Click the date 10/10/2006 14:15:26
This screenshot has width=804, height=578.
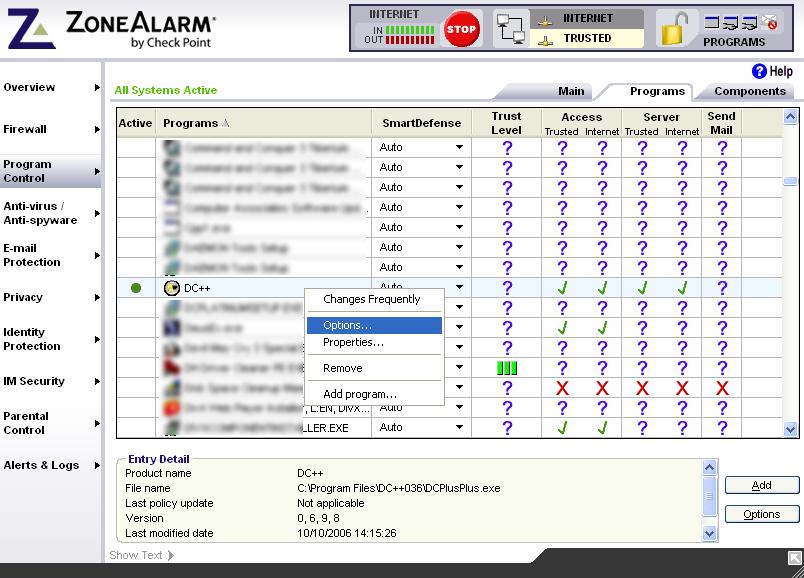[347, 533]
